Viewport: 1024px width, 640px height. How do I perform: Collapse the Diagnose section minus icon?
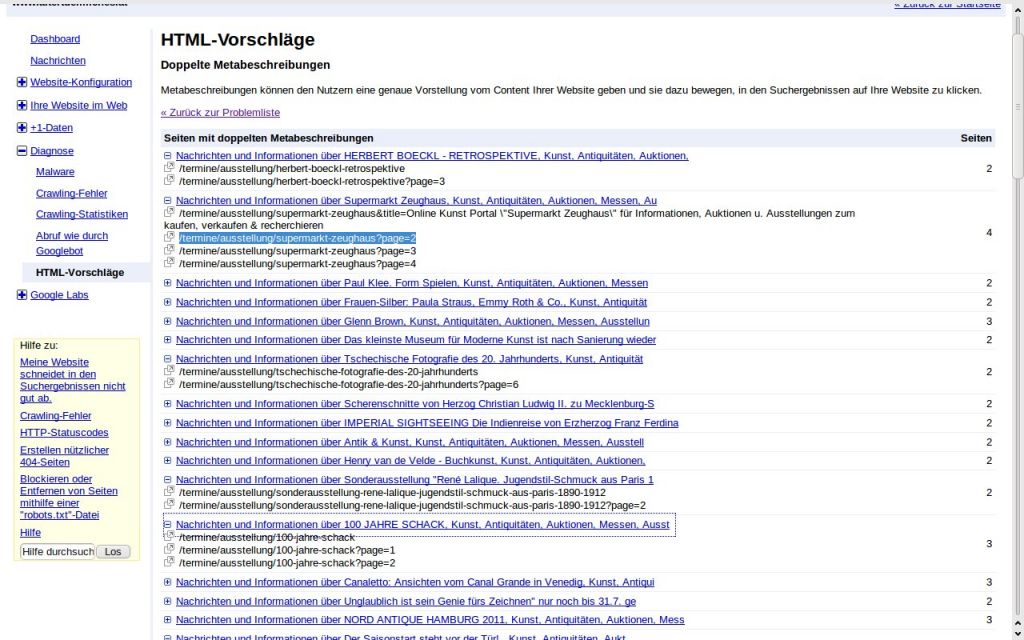[22, 151]
